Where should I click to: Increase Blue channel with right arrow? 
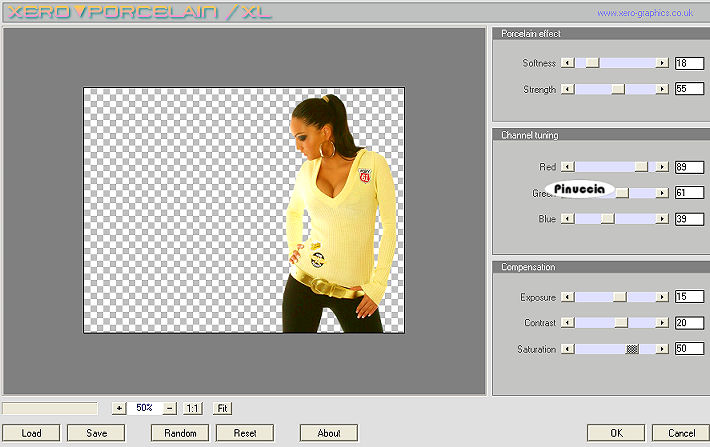tap(662, 219)
